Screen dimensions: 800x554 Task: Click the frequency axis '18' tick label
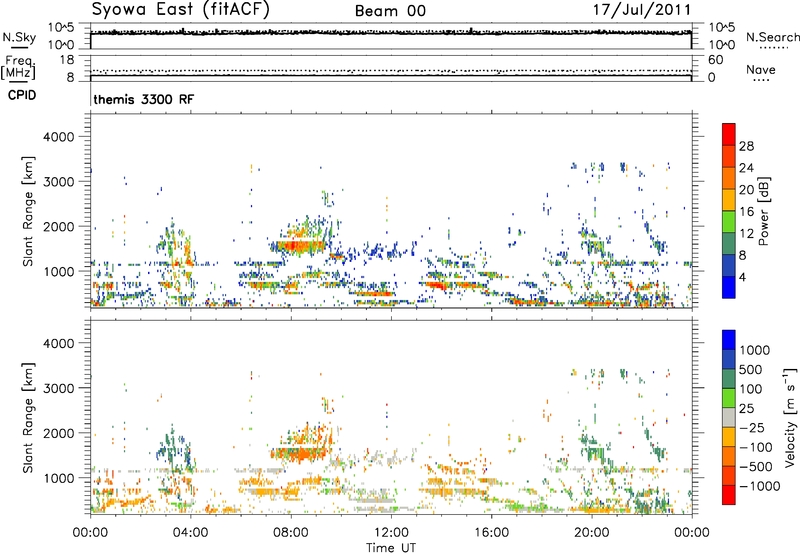(67, 60)
